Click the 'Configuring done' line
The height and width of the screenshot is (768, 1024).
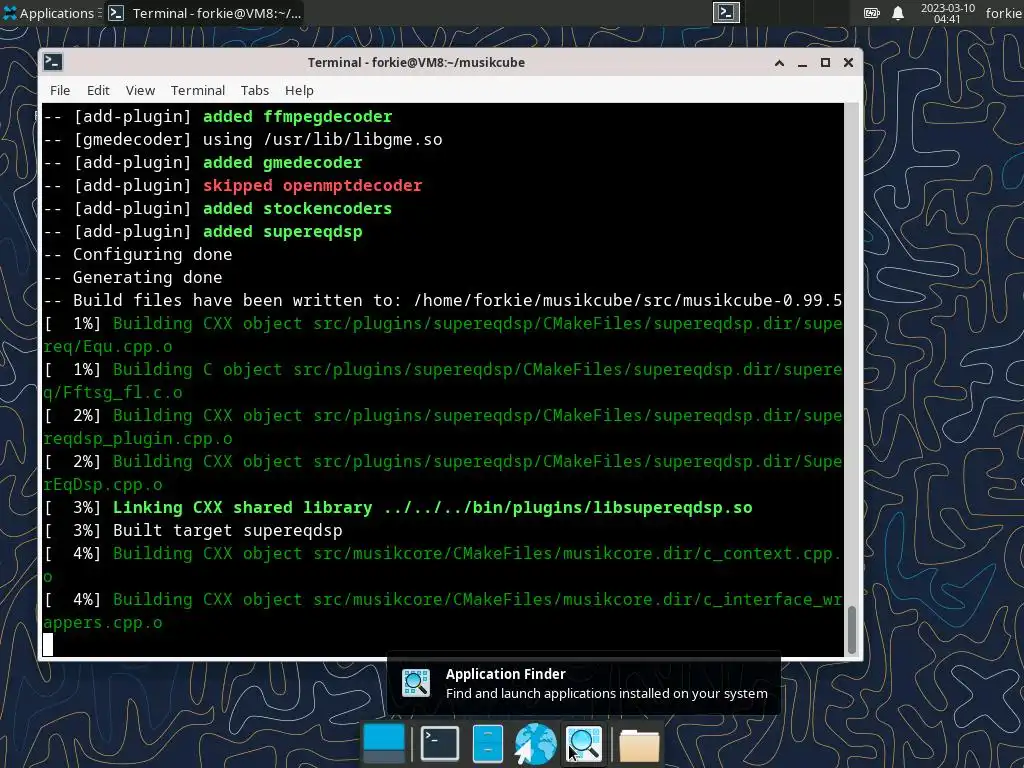pos(138,254)
